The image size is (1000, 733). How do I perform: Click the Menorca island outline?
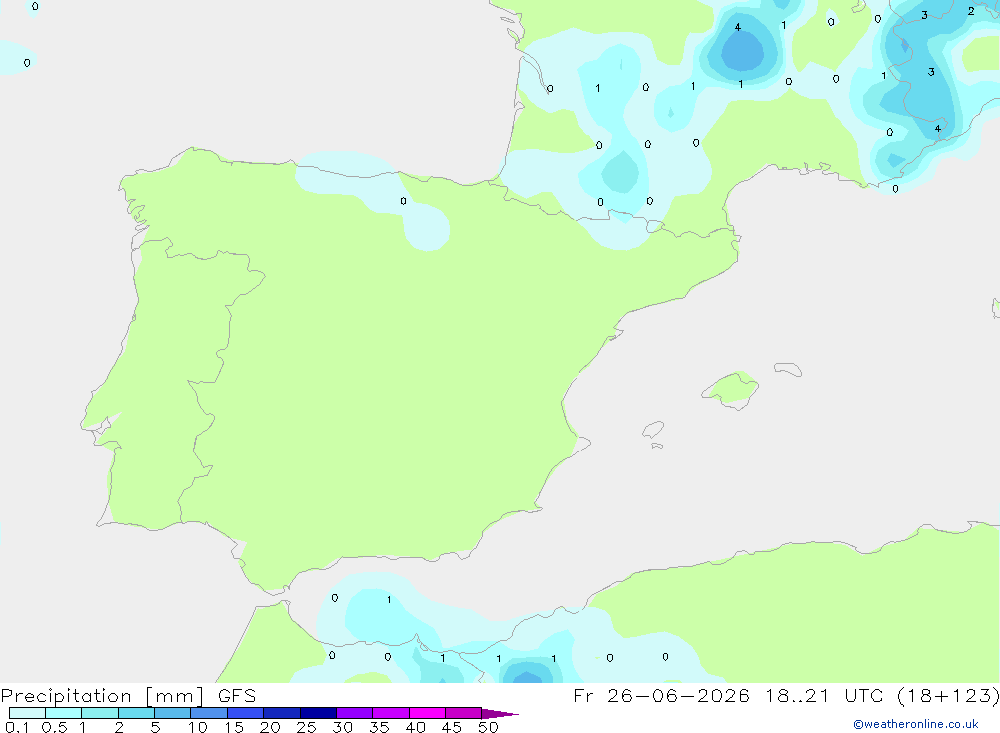788,369
